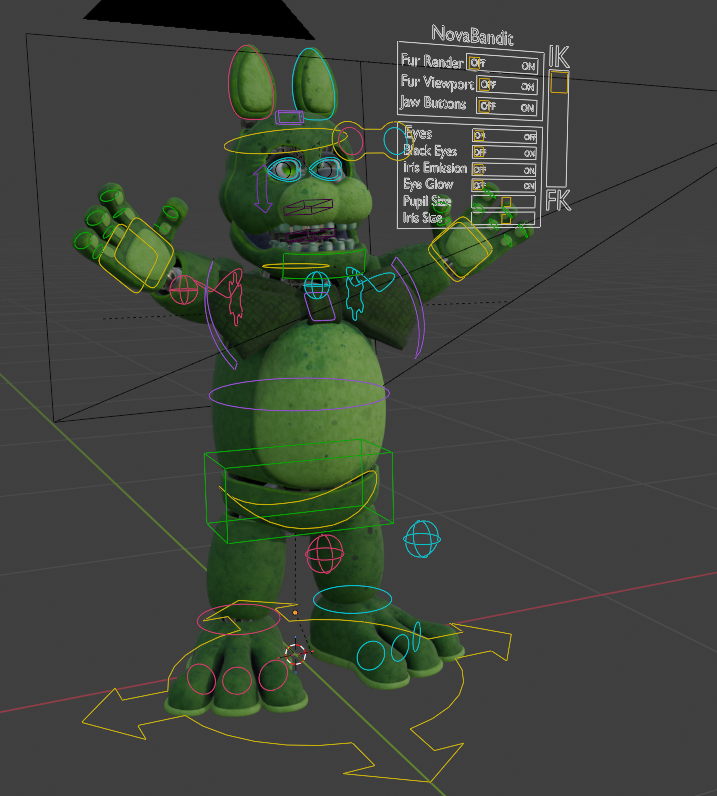
Task: Select the green hip box control
Action: click(x=299, y=491)
